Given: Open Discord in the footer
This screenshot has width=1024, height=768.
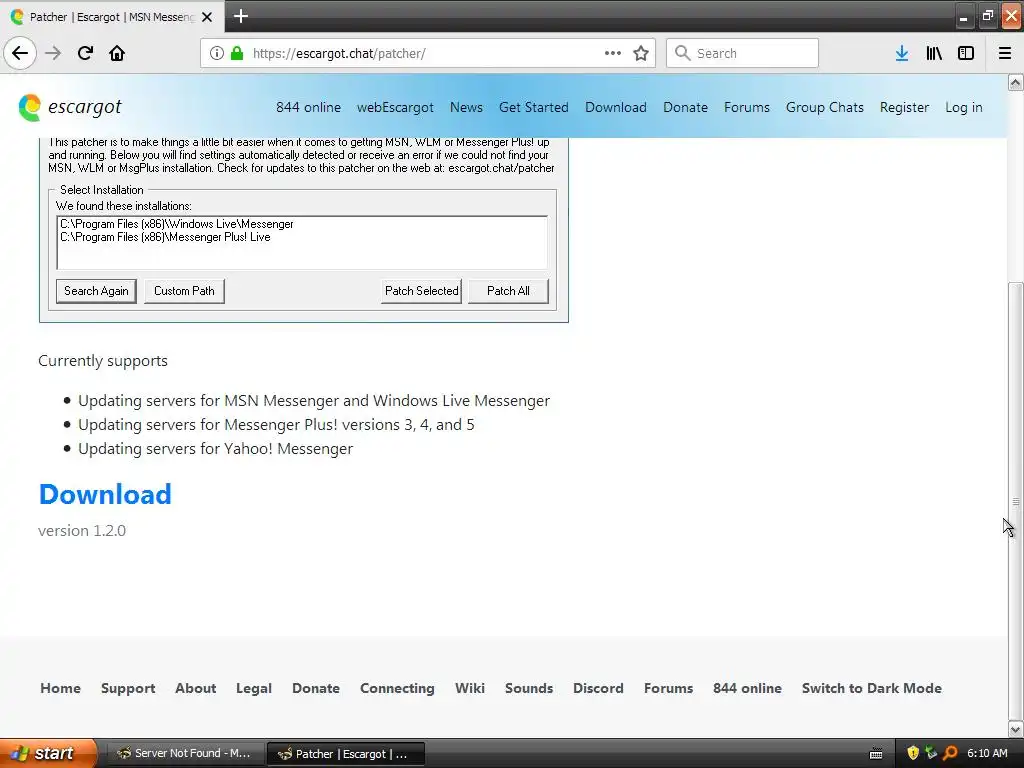Looking at the screenshot, I should point(598,688).
